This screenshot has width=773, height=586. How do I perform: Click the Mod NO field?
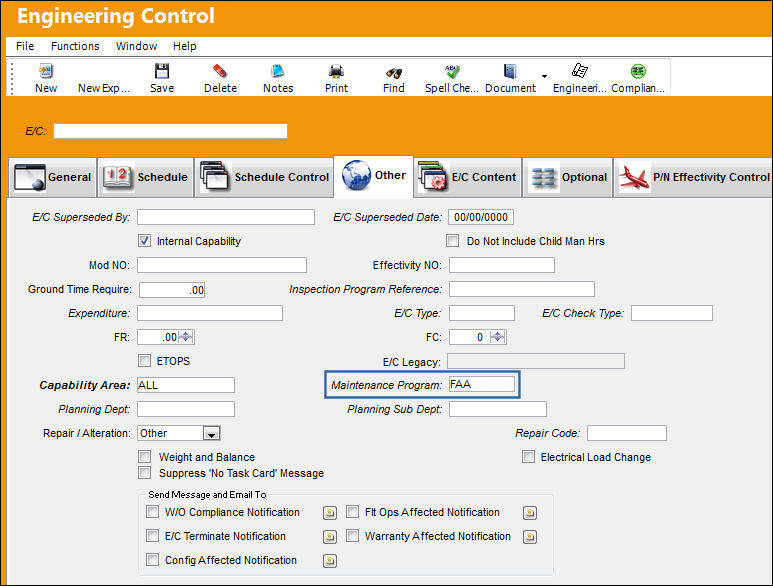tap(222, 265)
